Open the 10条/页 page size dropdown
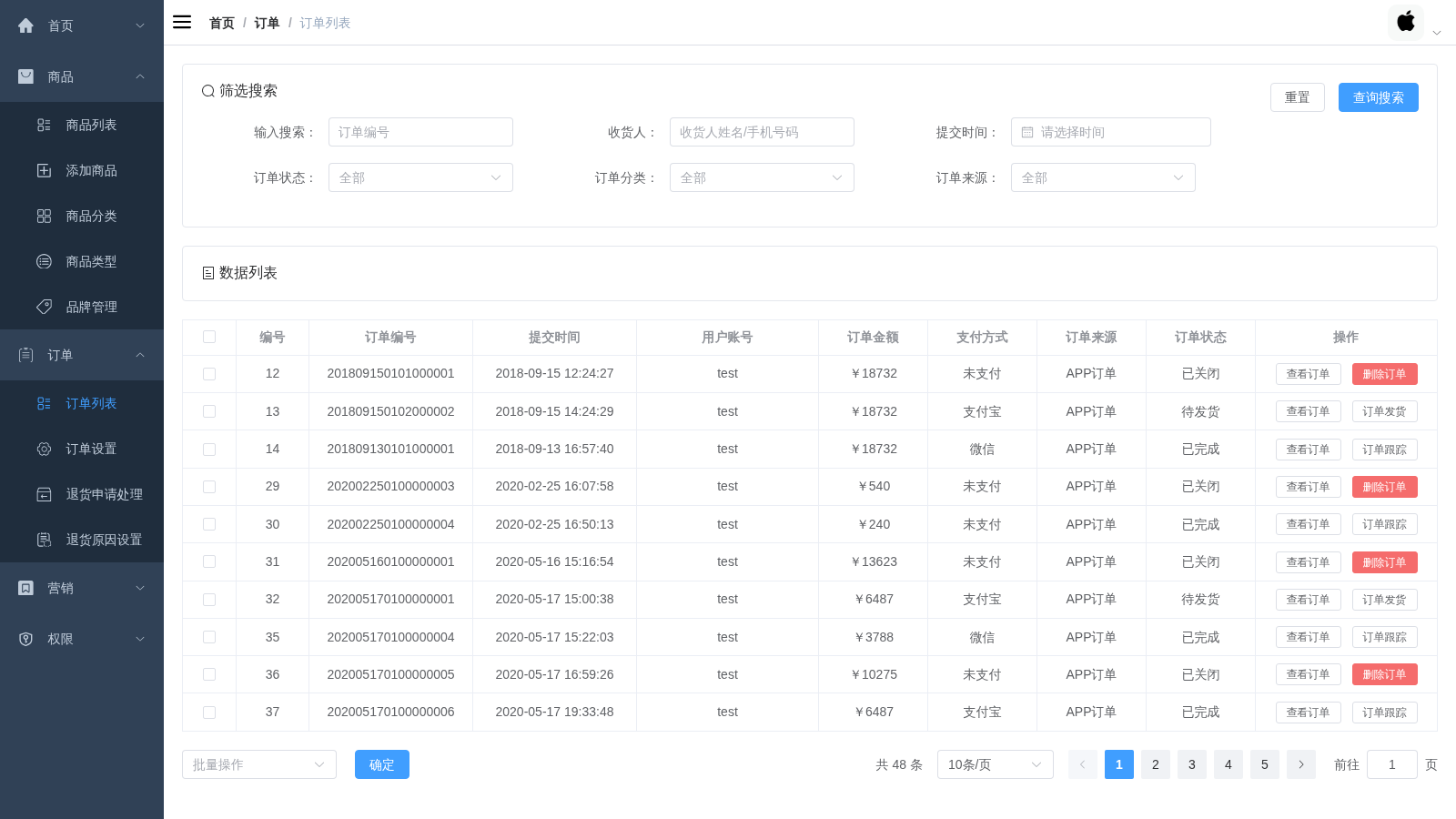The height and width of the screenshot is (819, 1456). (x=996, y=764)
